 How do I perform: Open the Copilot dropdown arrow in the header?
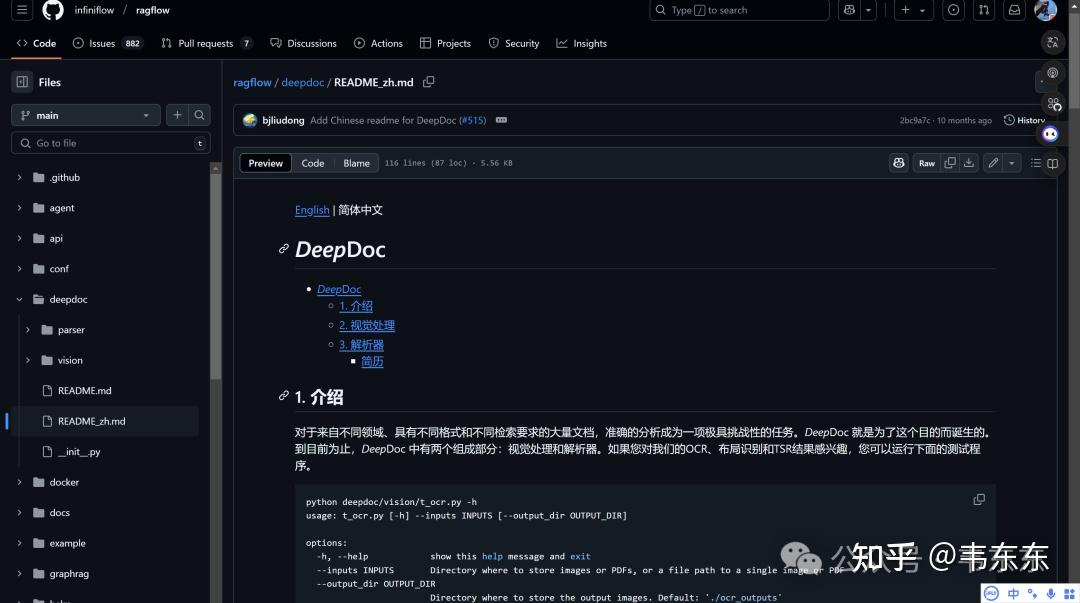click(868, 10)
